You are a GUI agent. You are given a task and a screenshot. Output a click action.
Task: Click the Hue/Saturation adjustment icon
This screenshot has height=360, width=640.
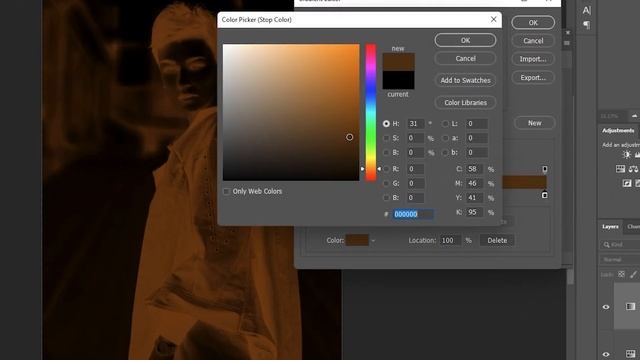(x=620, y=169)
